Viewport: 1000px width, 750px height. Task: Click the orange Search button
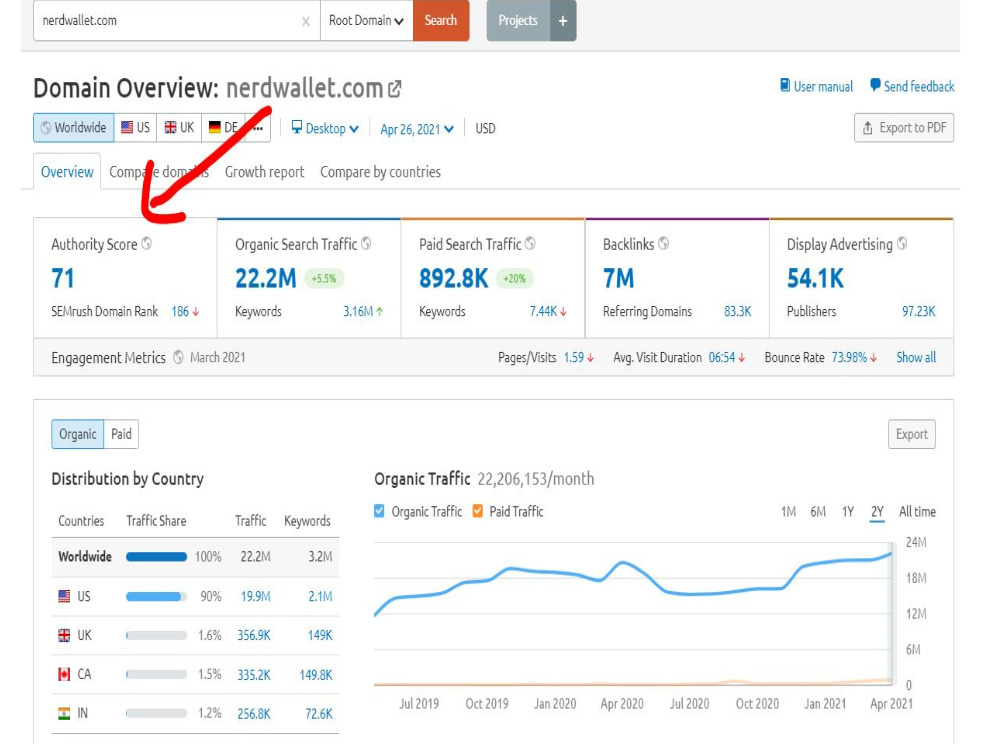[441, 20]
